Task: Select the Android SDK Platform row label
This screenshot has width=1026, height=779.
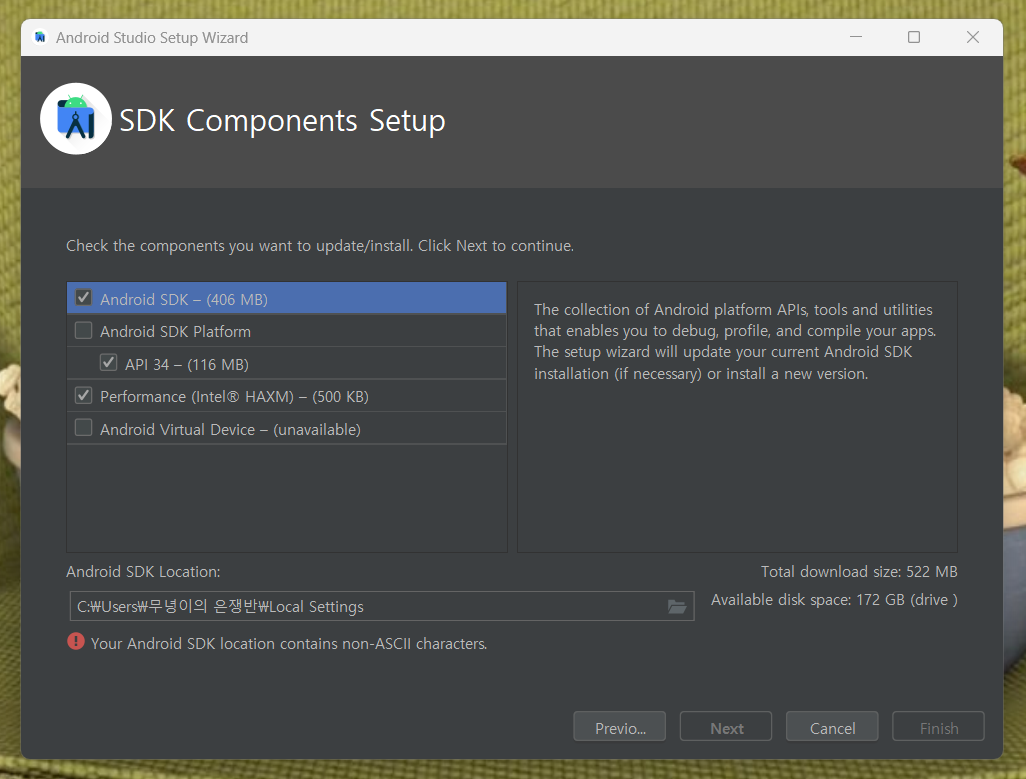Action: [175, 332]
